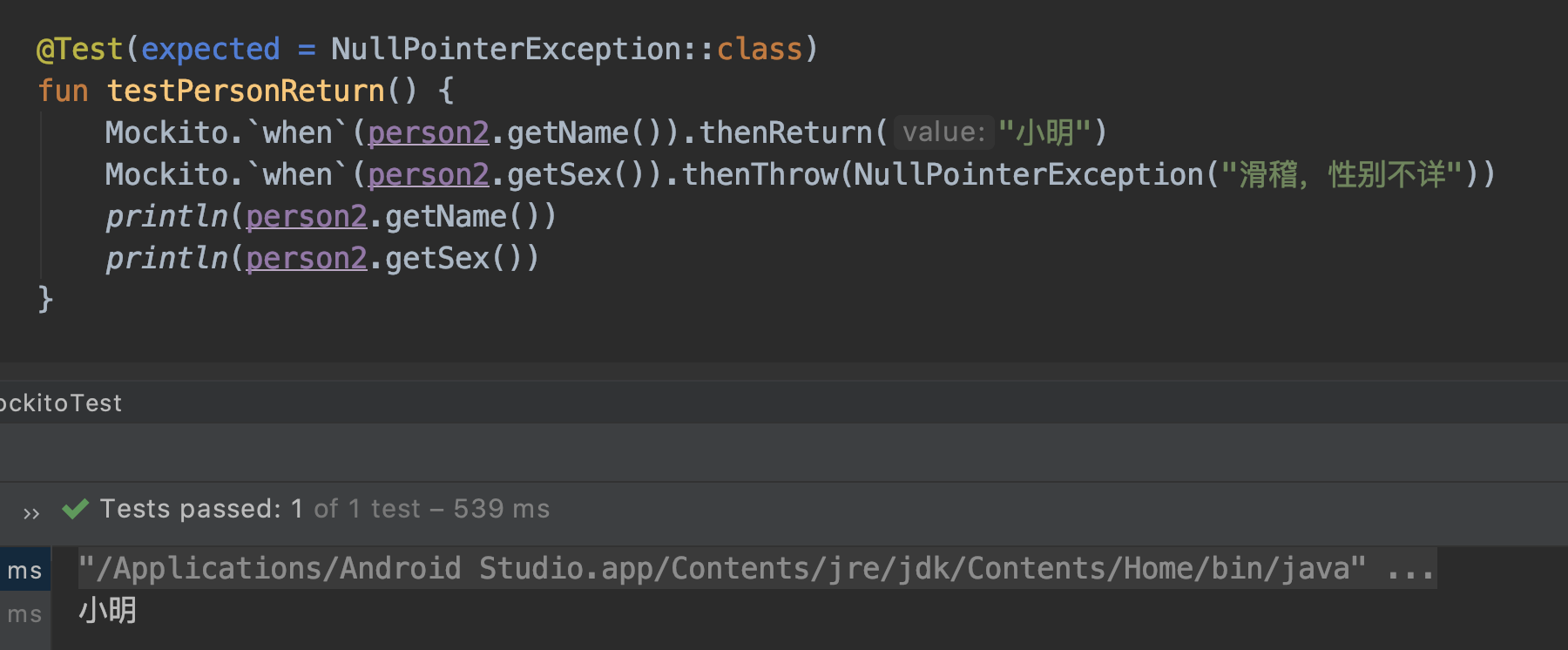
Task: Click the string "滑稽, 性别不详"
Action: coord(1342,175)
